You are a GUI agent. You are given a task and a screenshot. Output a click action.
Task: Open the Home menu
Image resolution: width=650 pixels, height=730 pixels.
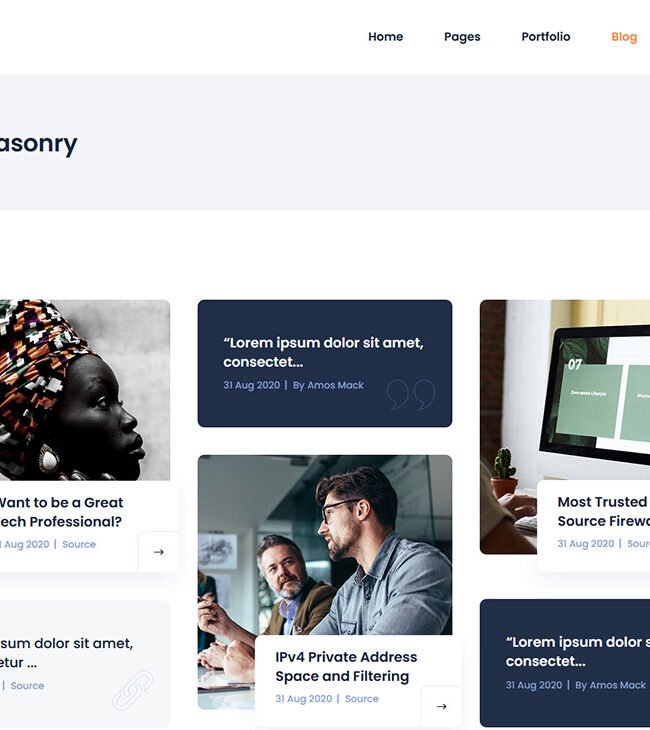[386, 37]
